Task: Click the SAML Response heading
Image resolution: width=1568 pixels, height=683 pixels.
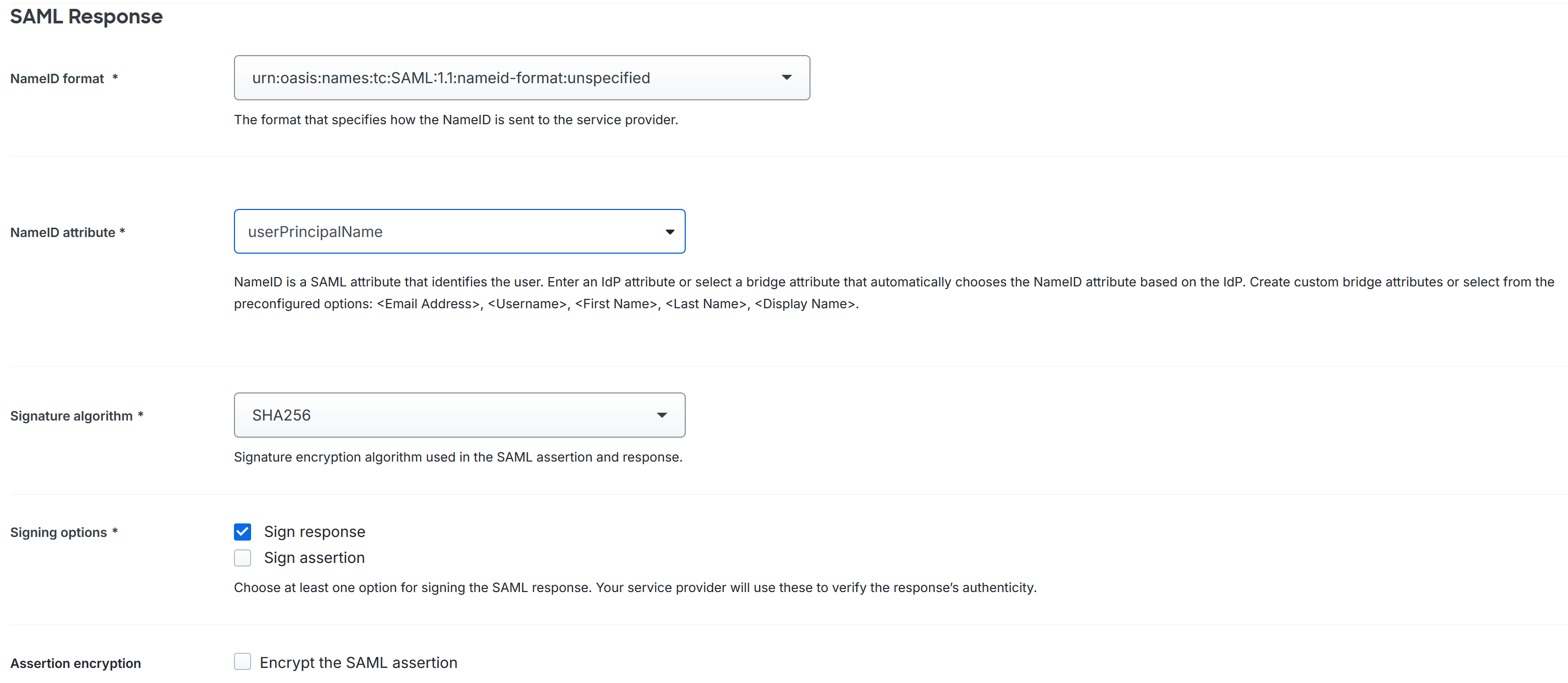Action: point(86,17)
